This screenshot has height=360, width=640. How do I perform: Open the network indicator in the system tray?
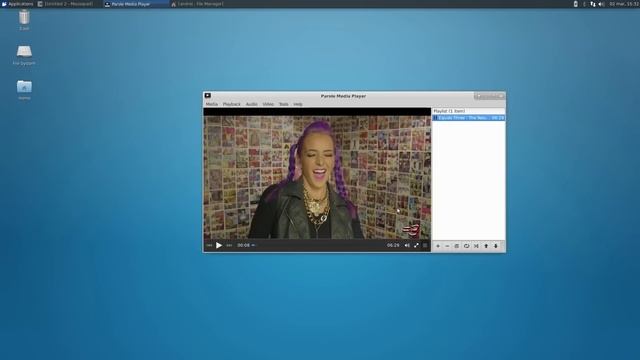[x=593, y=4]
